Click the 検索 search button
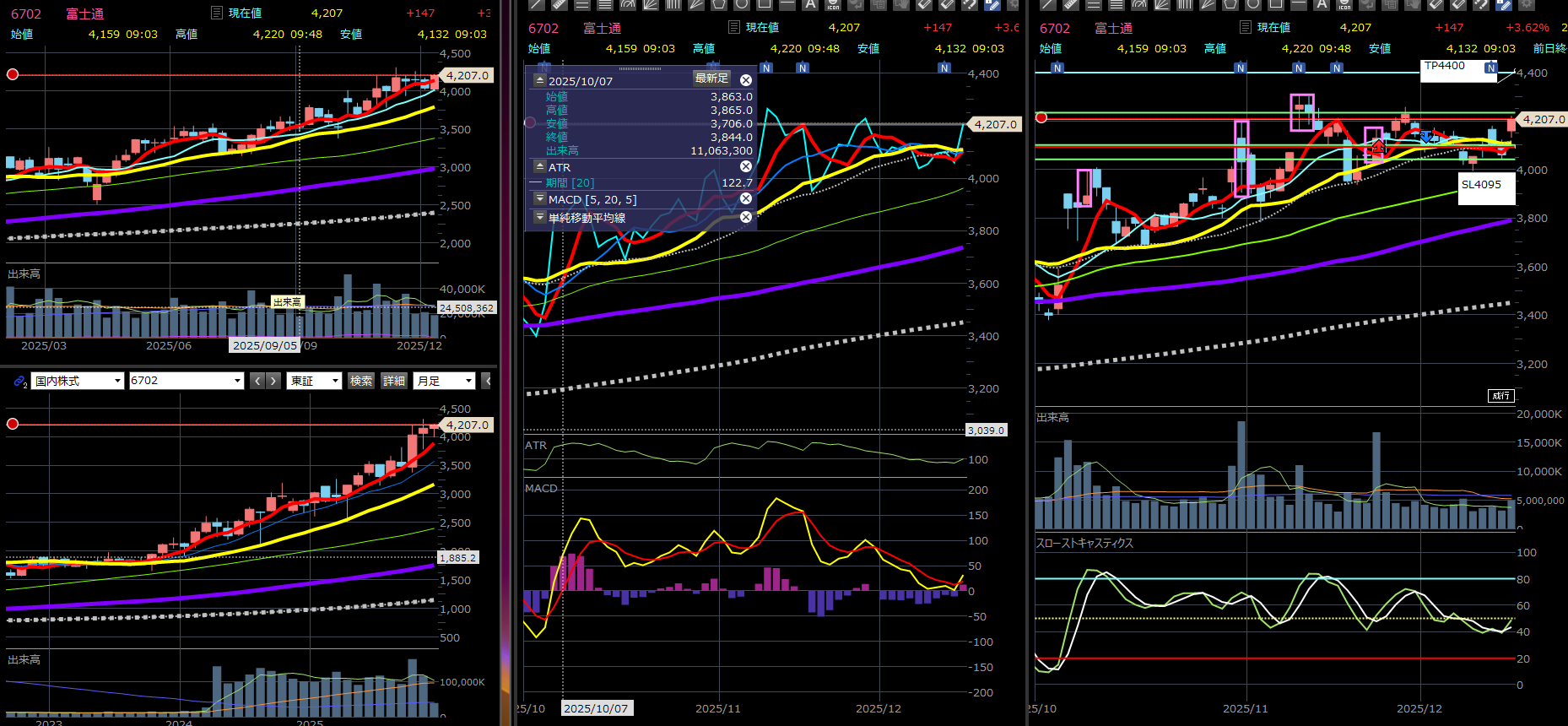The width and height of the screenshot is (1568, 726). [361, 382]
